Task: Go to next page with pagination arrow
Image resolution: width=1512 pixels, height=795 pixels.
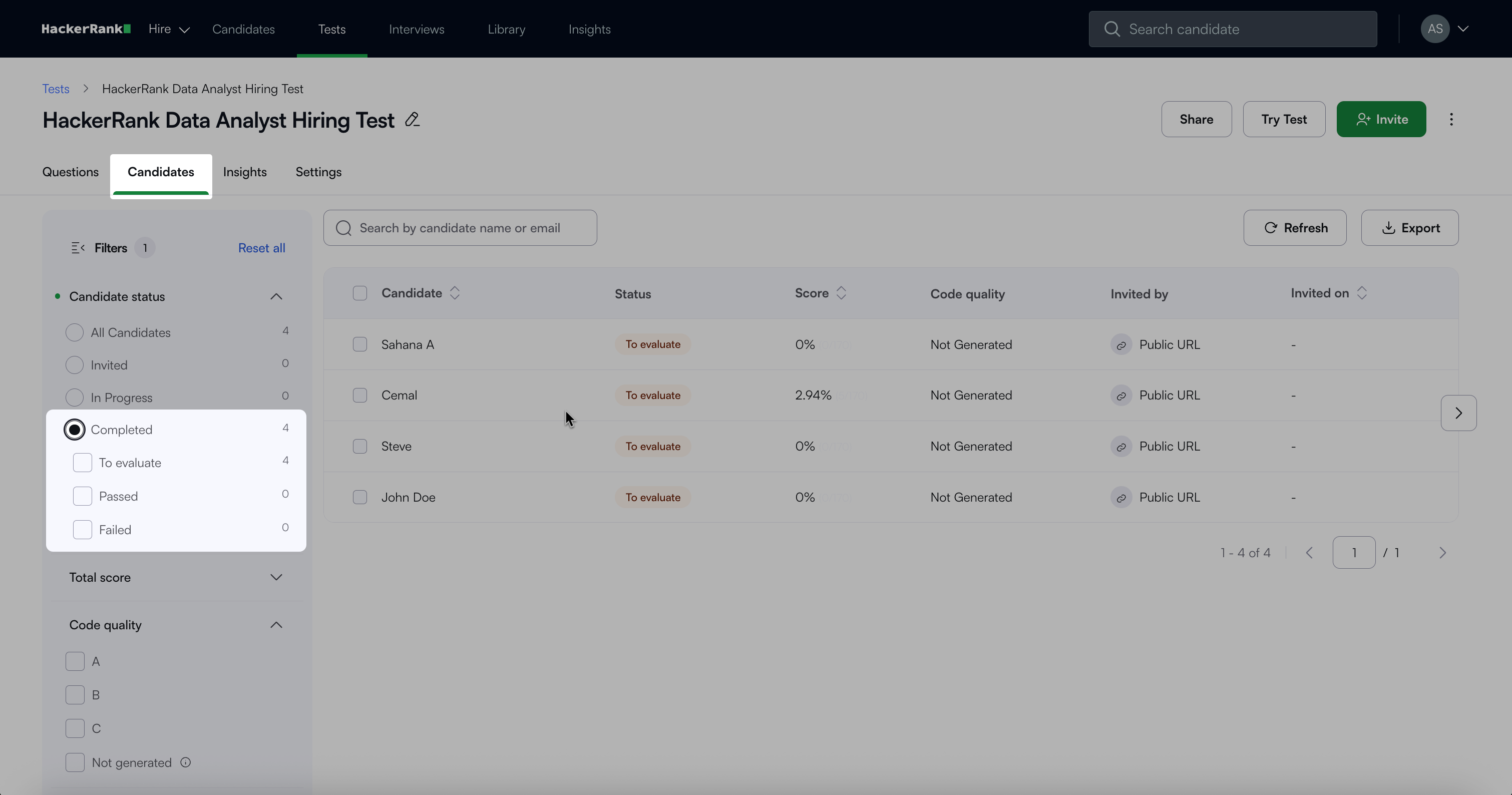Action: point(1442,553)
